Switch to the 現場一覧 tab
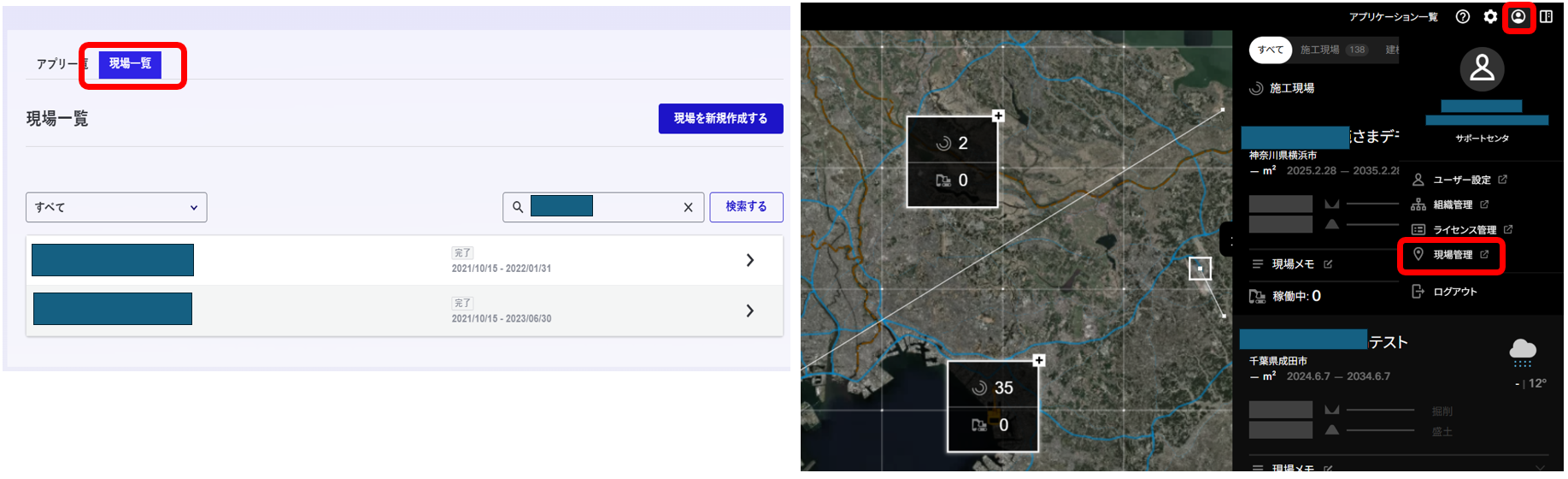 coord(130,64)
